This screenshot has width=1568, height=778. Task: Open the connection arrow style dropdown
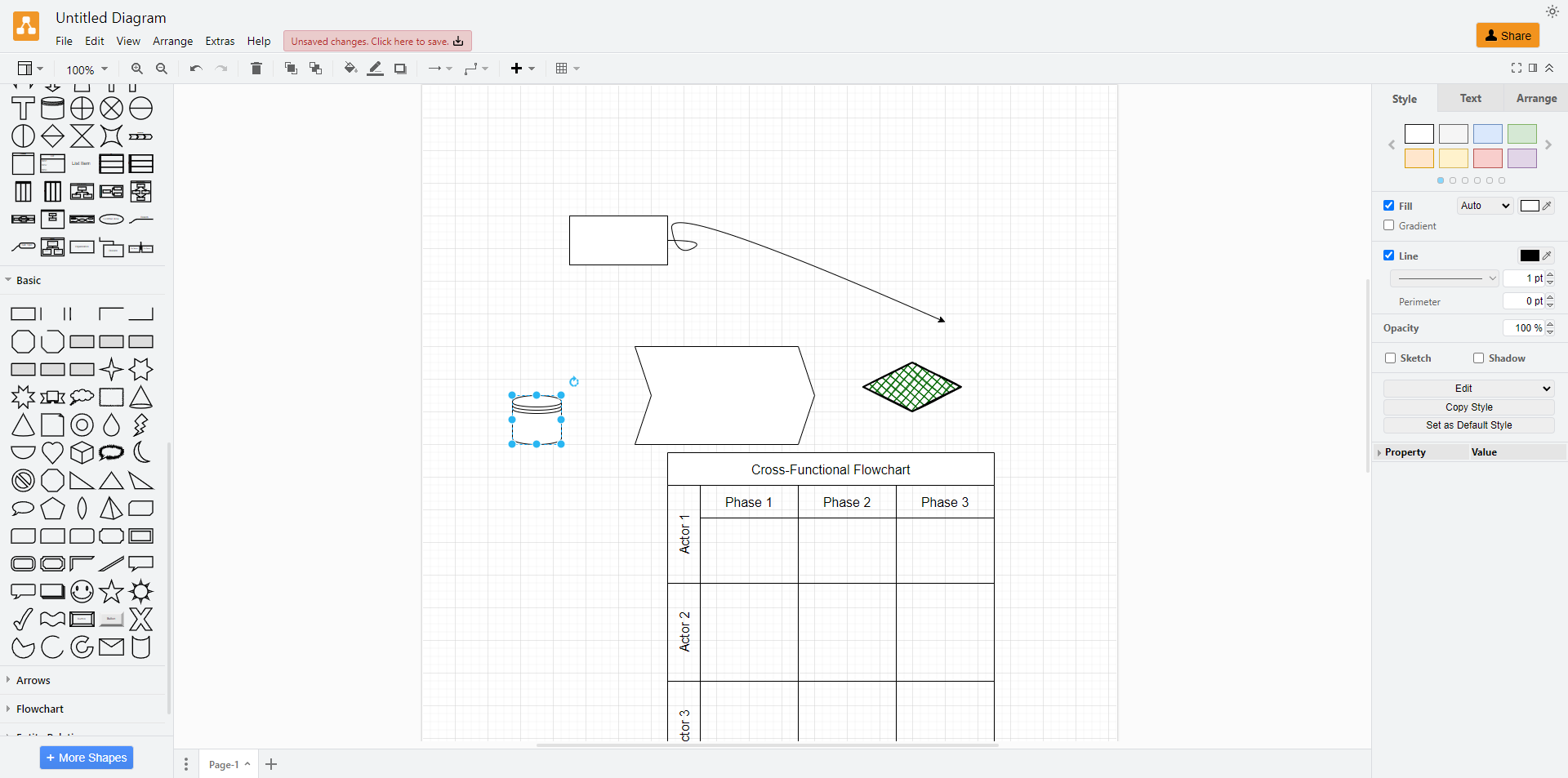coord(440,69)
